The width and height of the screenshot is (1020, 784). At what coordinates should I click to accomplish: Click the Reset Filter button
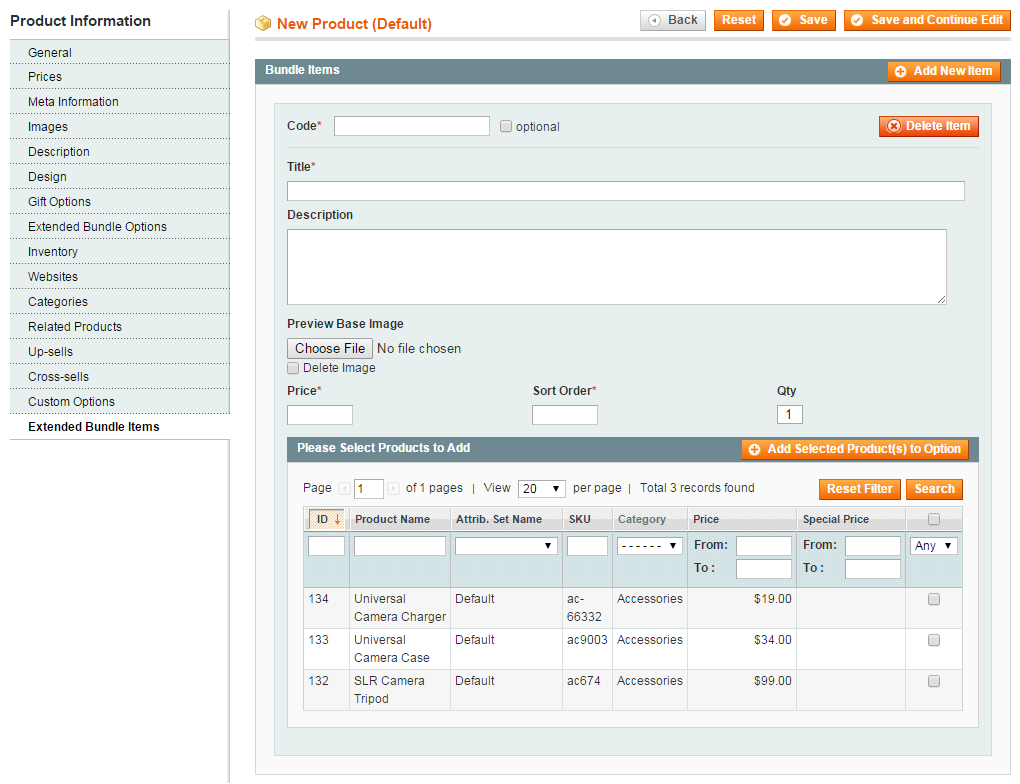[859, 489]
